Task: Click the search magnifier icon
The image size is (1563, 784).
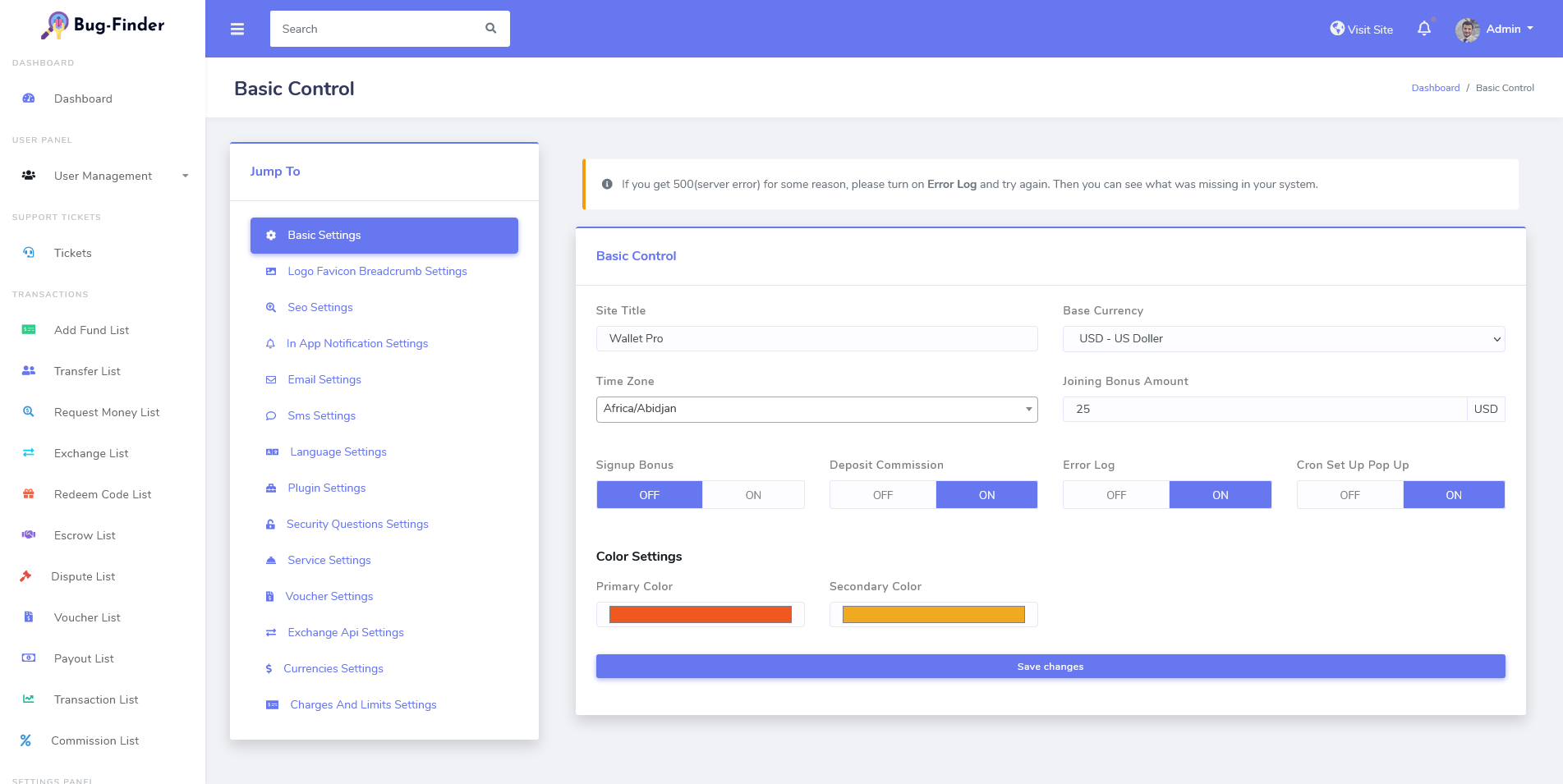Action: [490, 29]
